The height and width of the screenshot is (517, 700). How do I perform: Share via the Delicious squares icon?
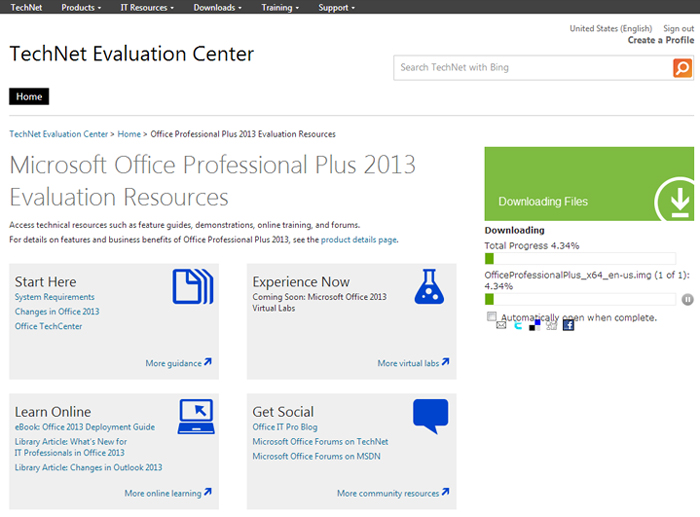point(534,325)
